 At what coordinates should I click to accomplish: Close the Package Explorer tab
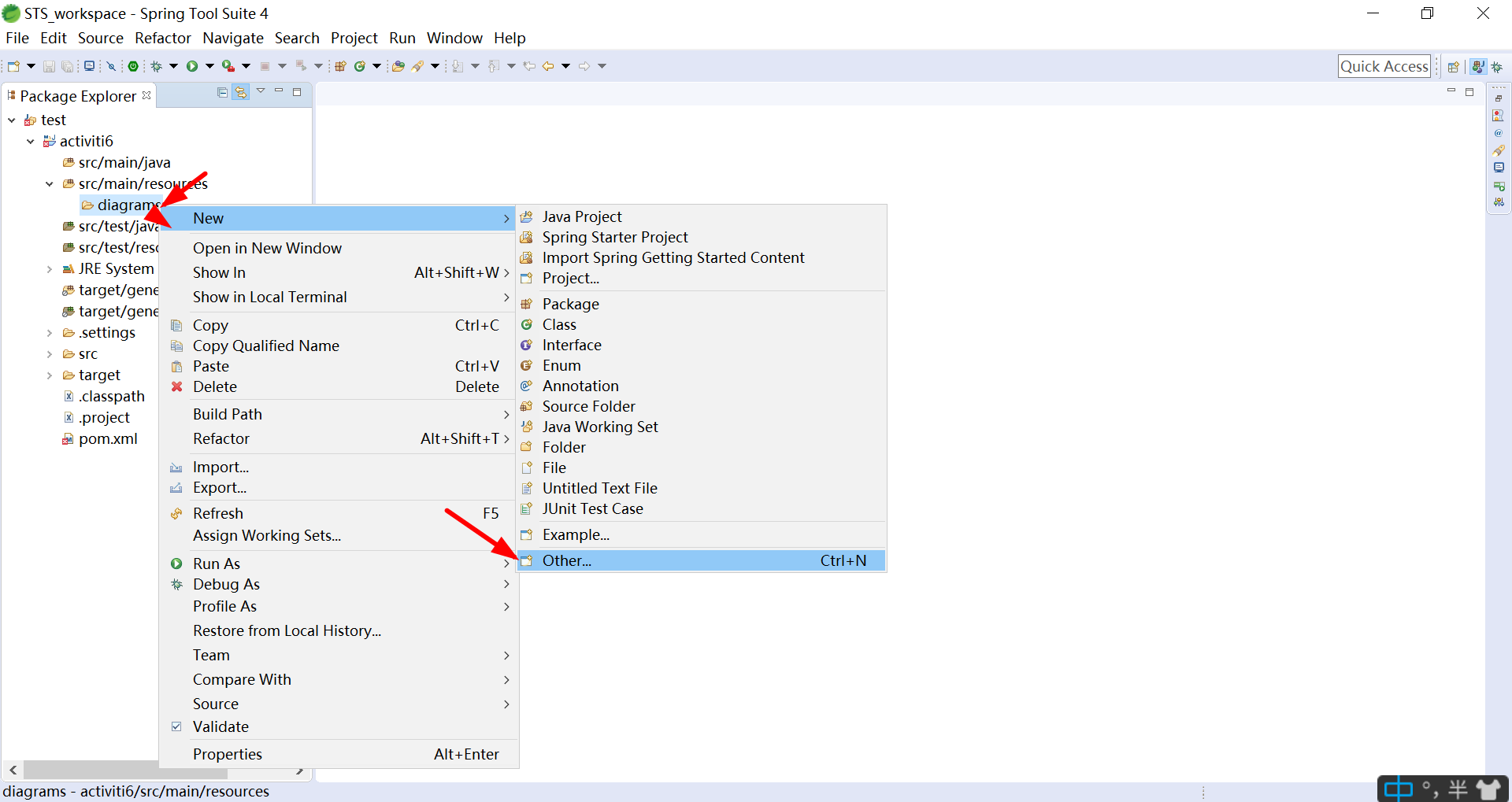click(146, 95)
